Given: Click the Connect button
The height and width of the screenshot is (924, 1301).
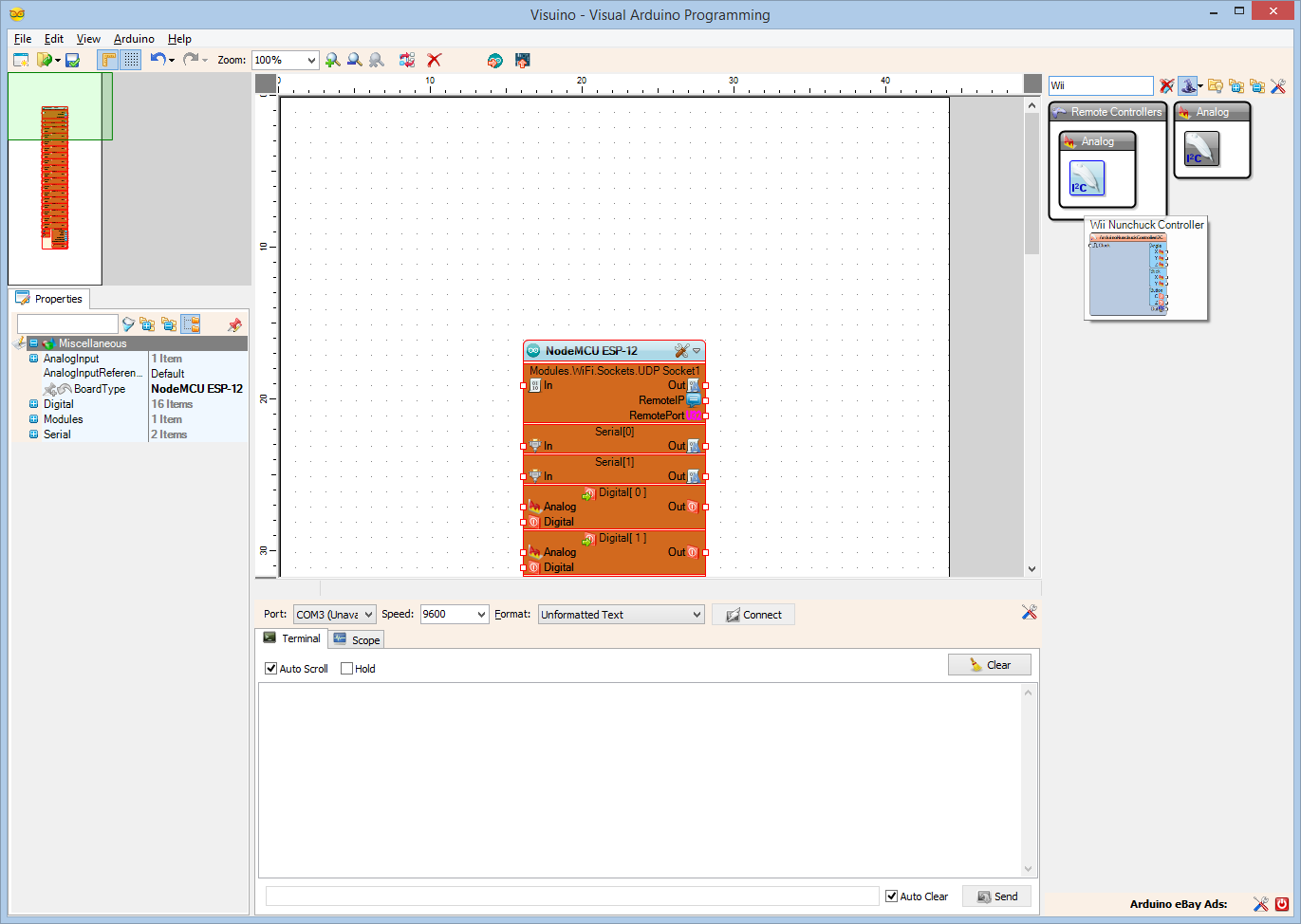Looking at the screenshot, I should point(753,615).
